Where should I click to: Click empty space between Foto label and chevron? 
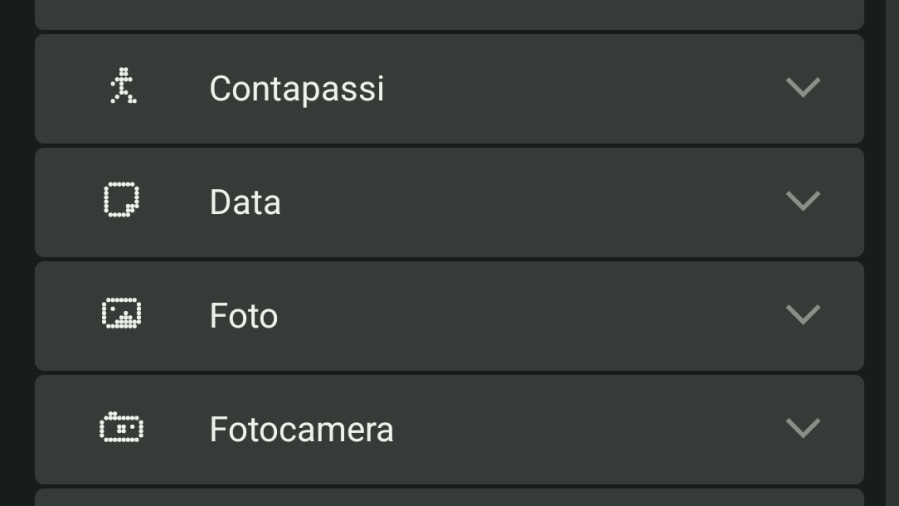(x=531, y=316)
